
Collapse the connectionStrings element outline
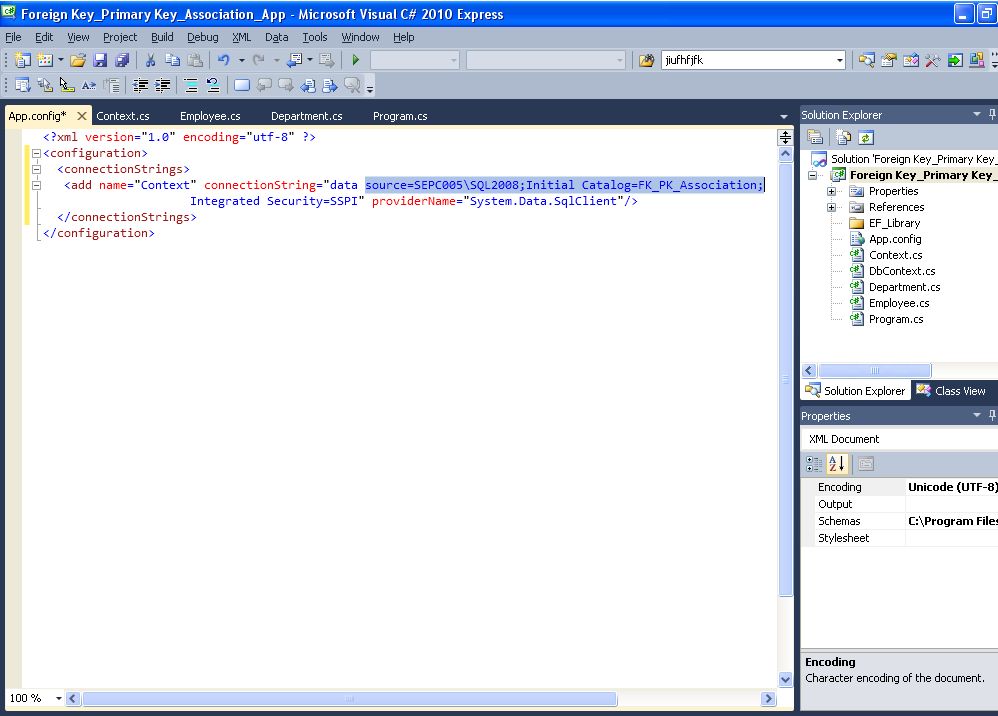(36, 169)
